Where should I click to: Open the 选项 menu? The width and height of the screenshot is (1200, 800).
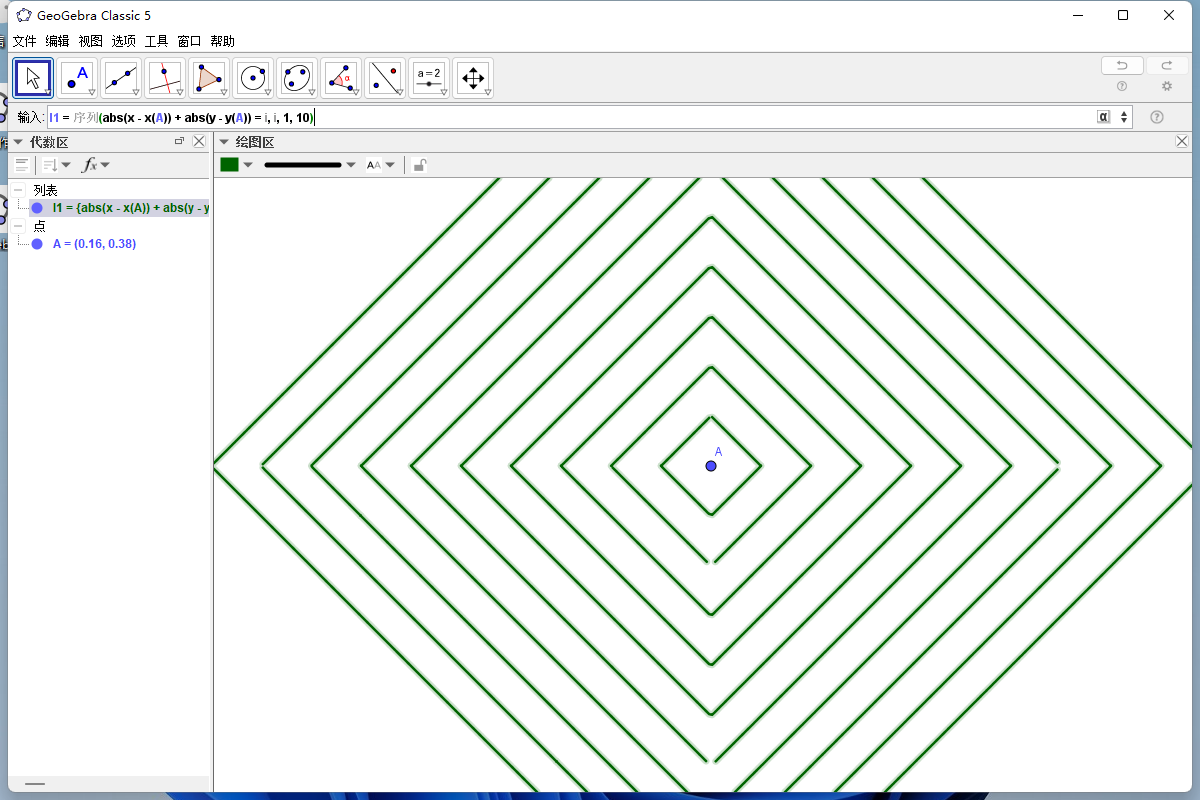(123, 41)
